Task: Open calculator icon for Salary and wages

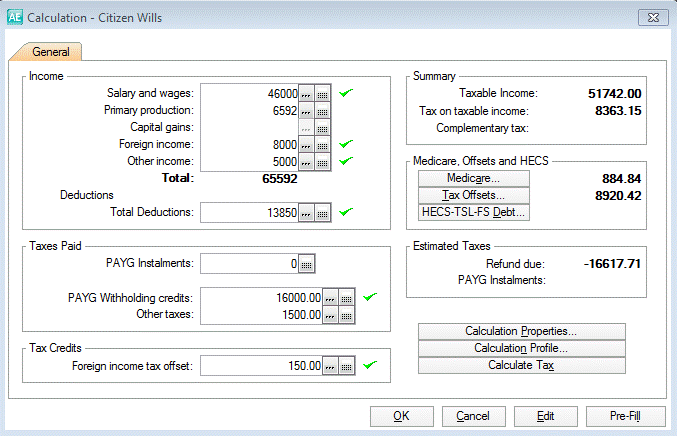Action: [x=322, y=93]
